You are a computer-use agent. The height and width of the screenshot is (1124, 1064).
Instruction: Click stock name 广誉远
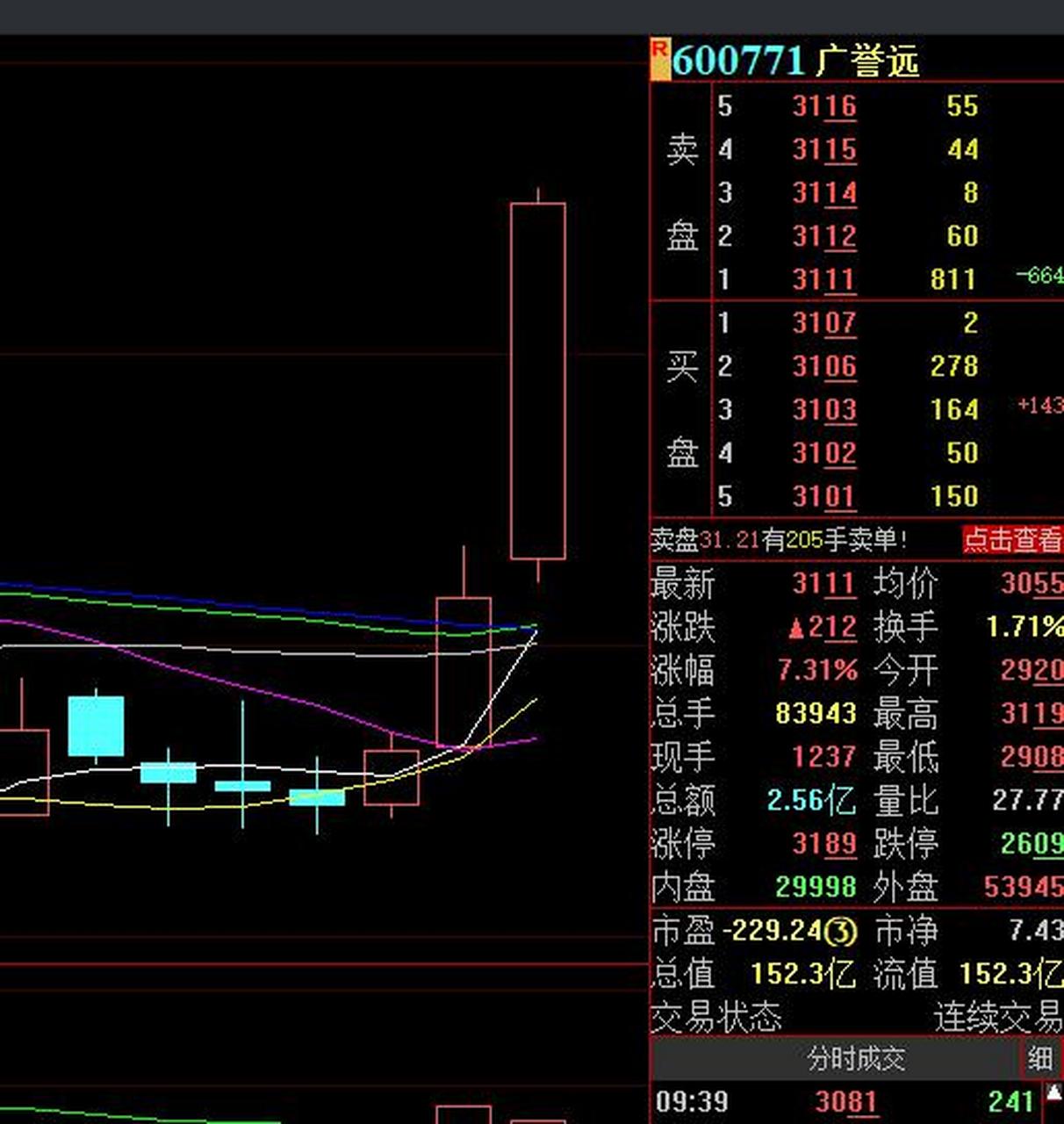(867, 61)
